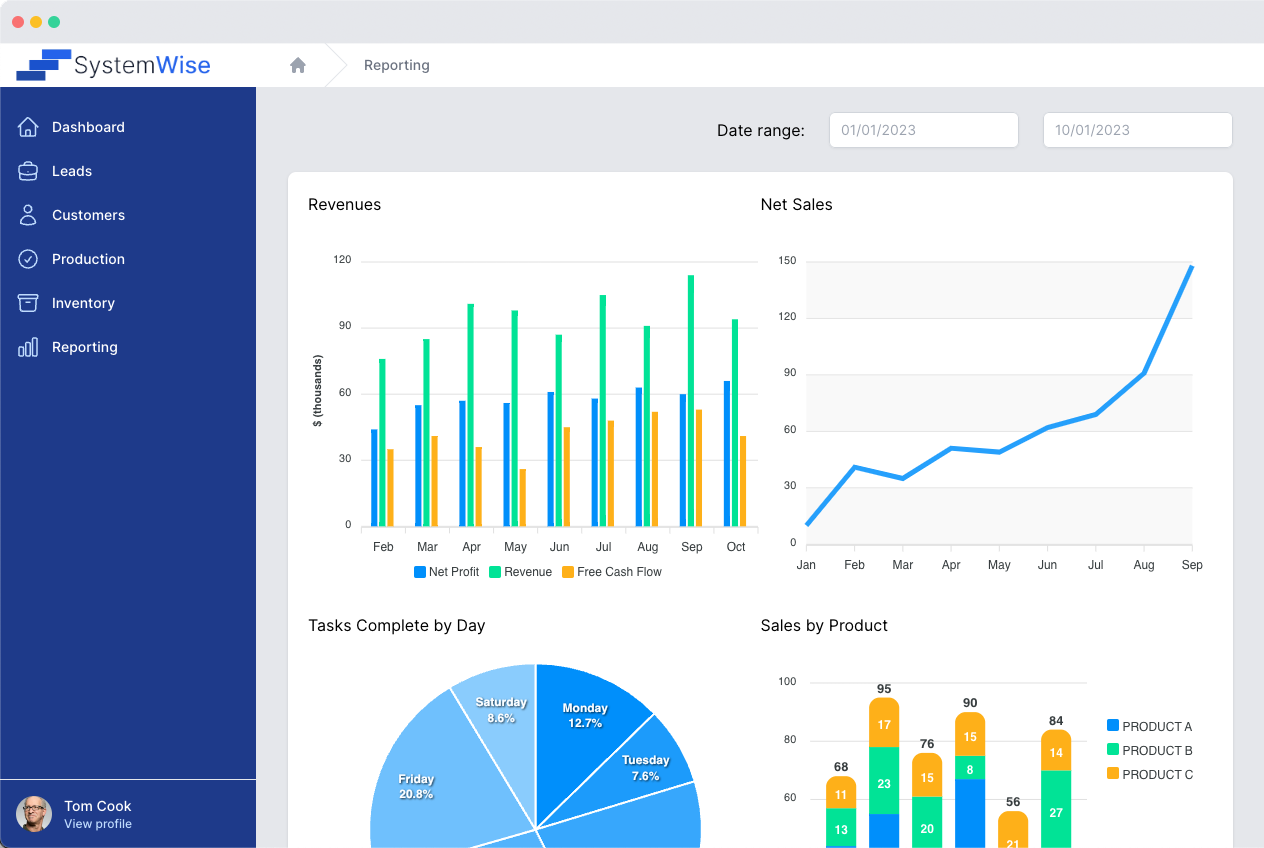Screen dimensions: 1264x848
Task: Click the Customers person icon
Action: [x=28, y=215]
